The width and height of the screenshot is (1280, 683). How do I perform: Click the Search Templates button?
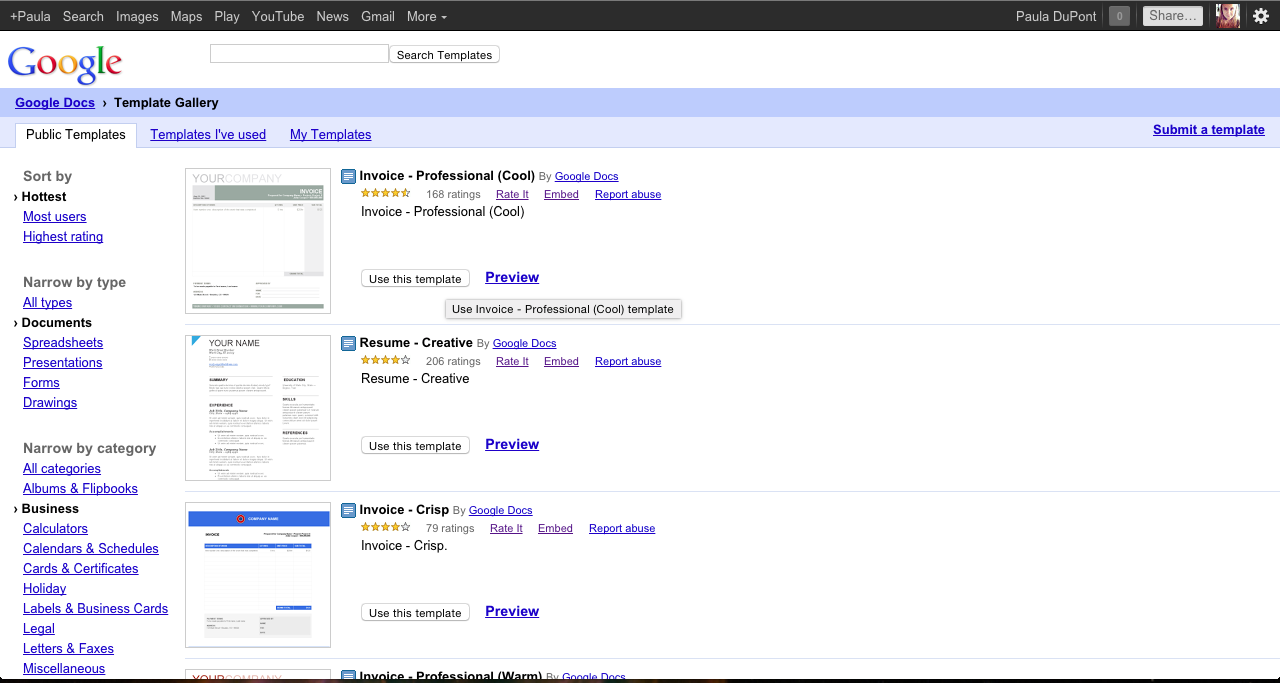pyautogui.click(x=444, y=55)
